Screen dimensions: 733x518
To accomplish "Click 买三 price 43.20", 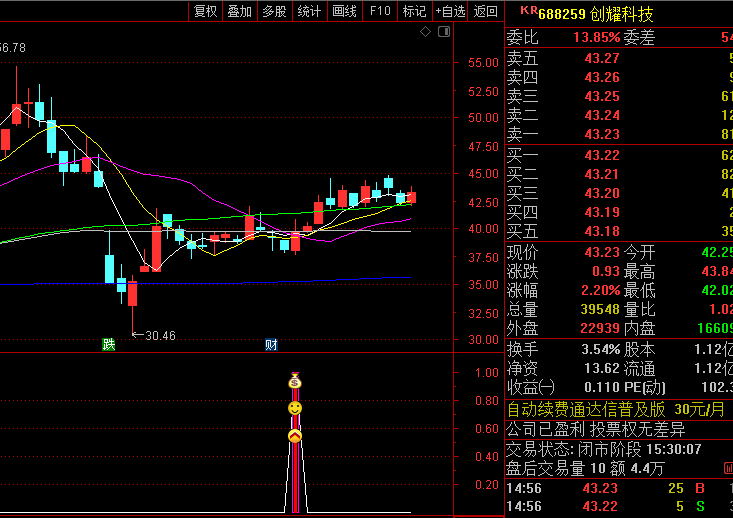I will coord(602,193).
